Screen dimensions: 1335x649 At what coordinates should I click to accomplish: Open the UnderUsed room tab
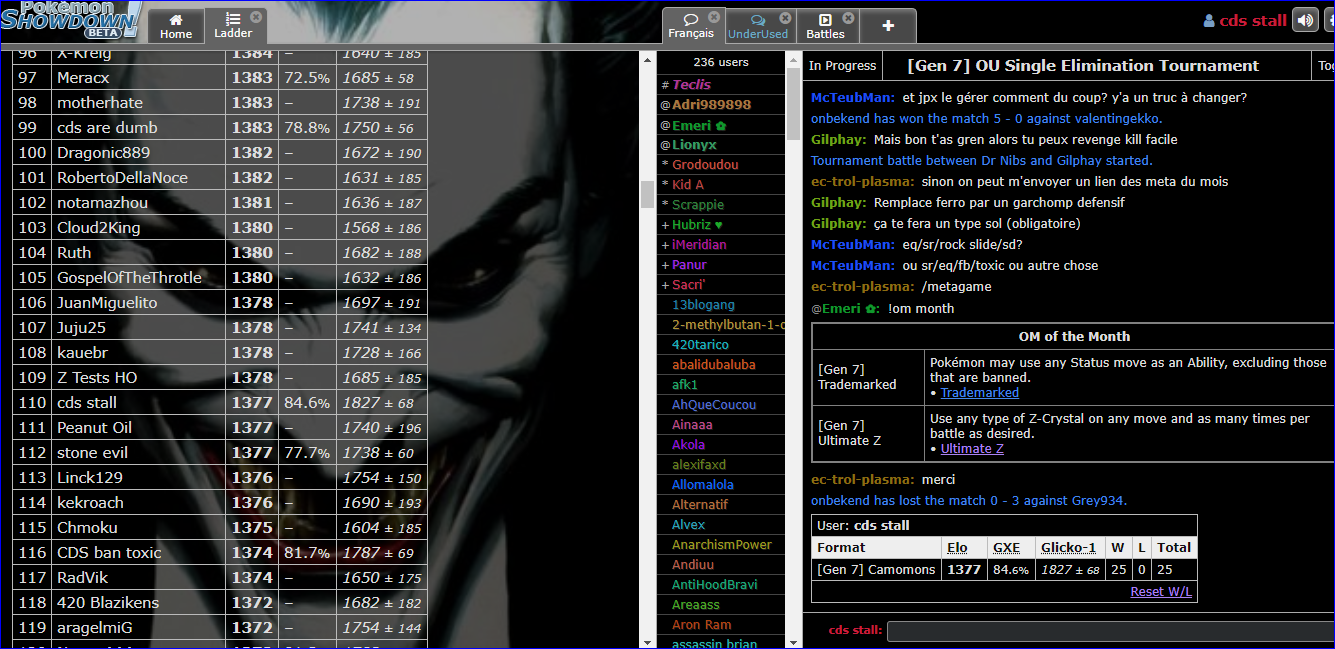758,25
